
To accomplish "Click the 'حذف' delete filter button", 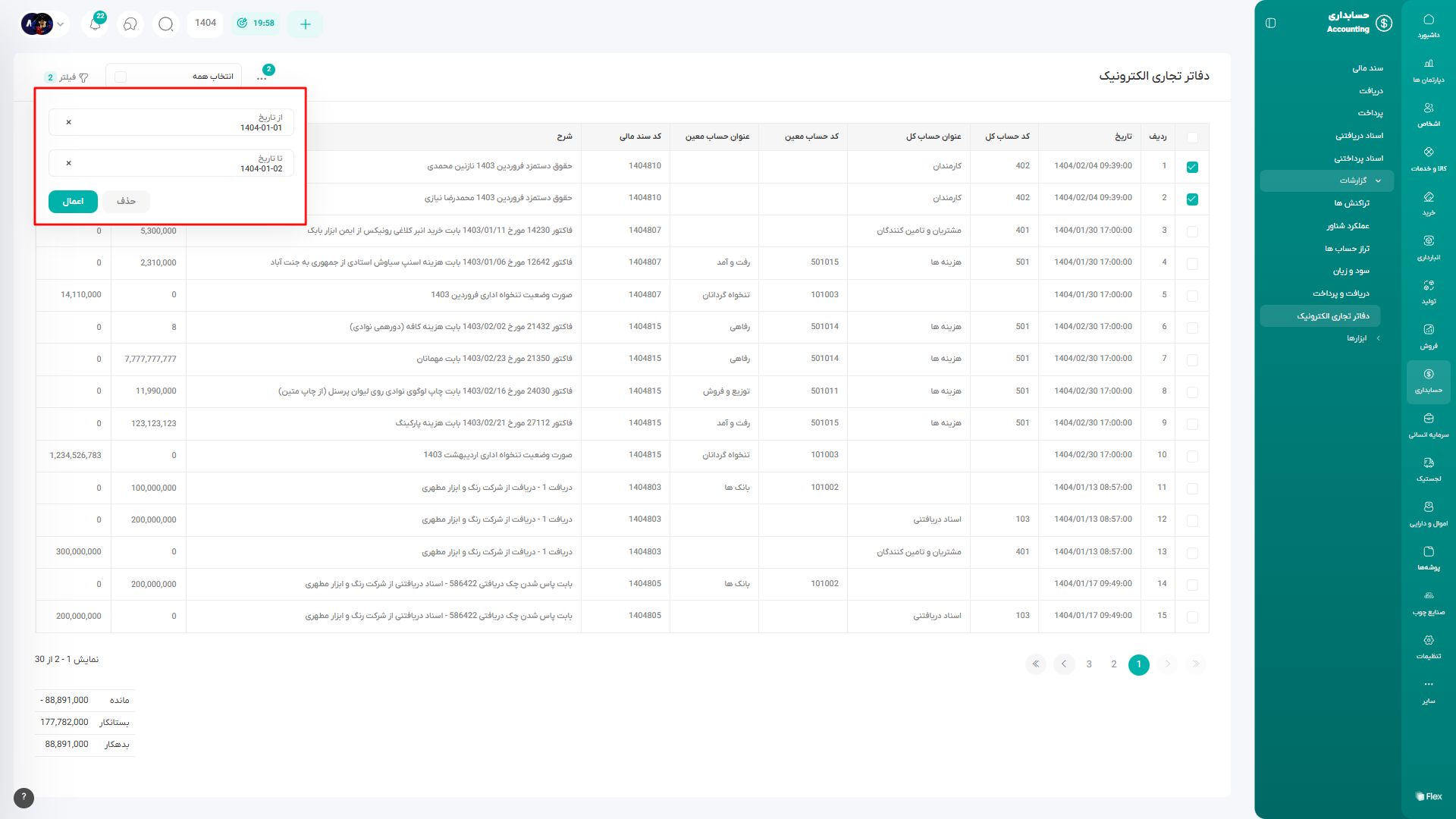I will [x=126, y=202].
